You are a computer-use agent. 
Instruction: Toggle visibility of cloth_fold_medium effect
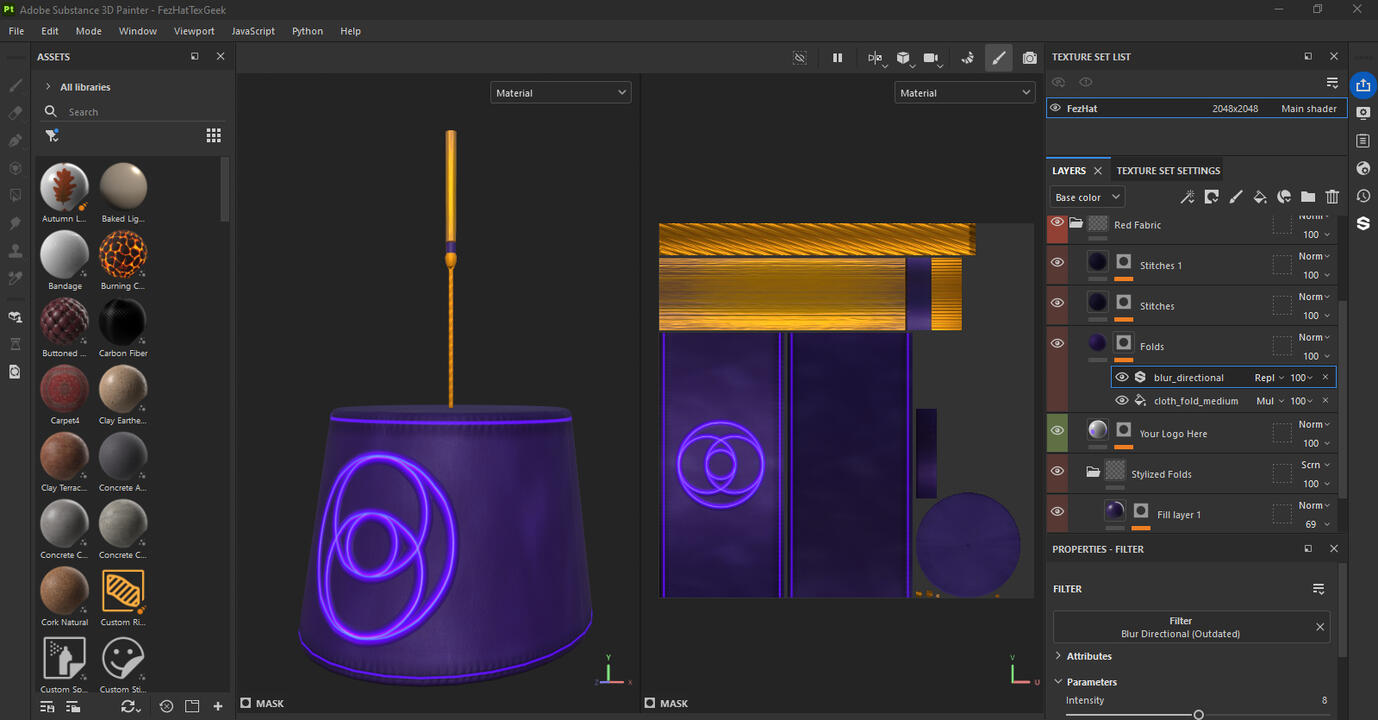1122,400
